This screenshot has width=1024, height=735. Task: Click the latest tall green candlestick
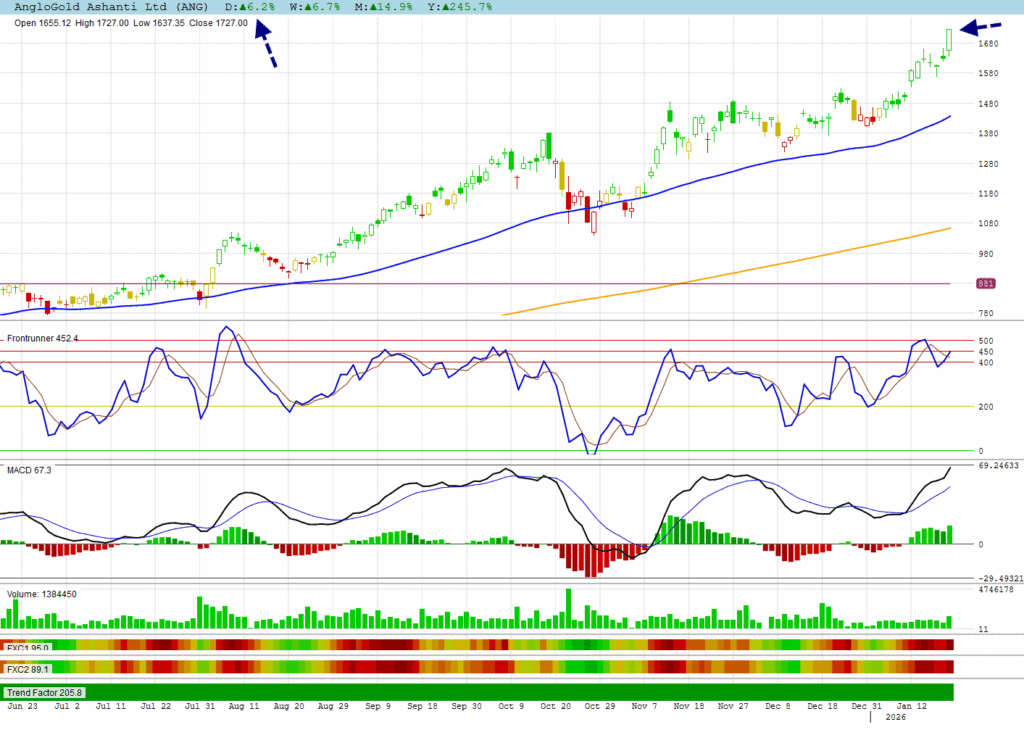(x=948, y=40)
